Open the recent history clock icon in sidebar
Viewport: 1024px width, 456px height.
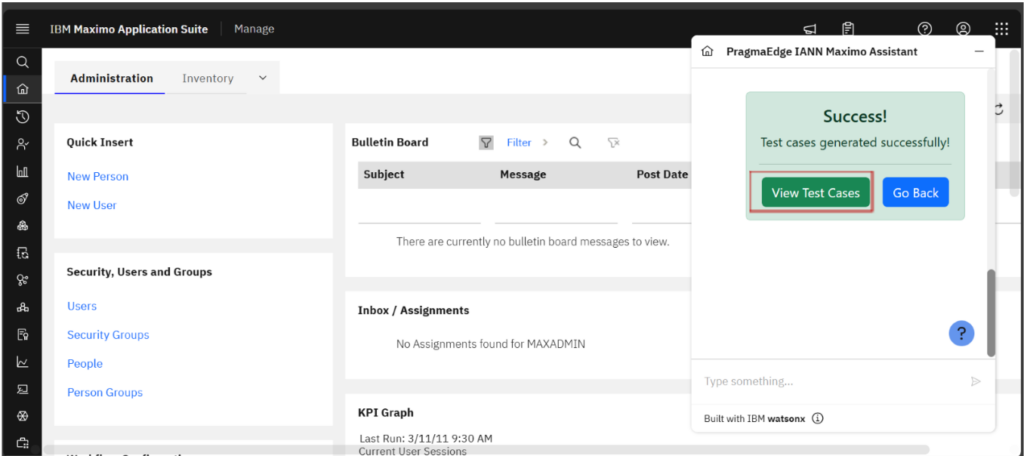[x=22, y=117]
